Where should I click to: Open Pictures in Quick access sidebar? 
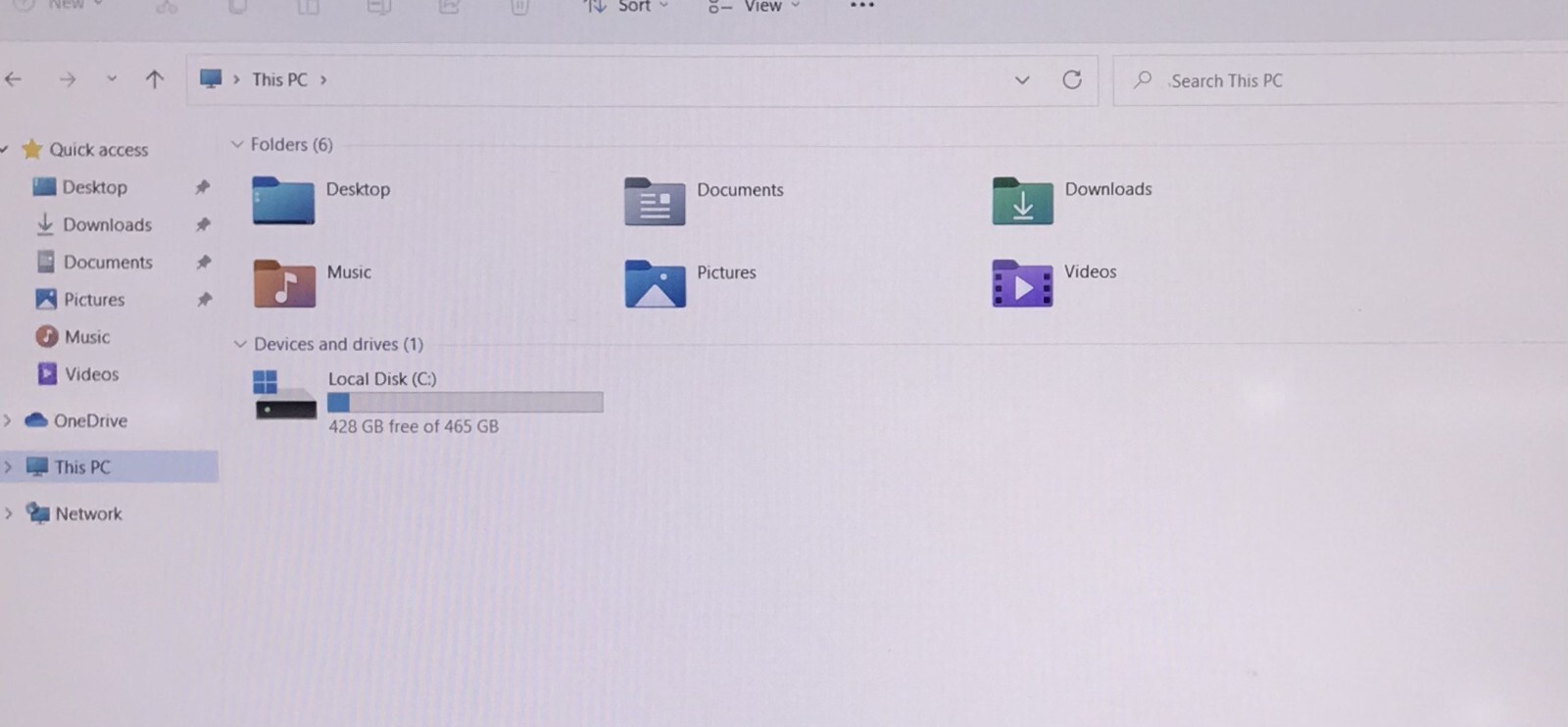pos(94,299)
